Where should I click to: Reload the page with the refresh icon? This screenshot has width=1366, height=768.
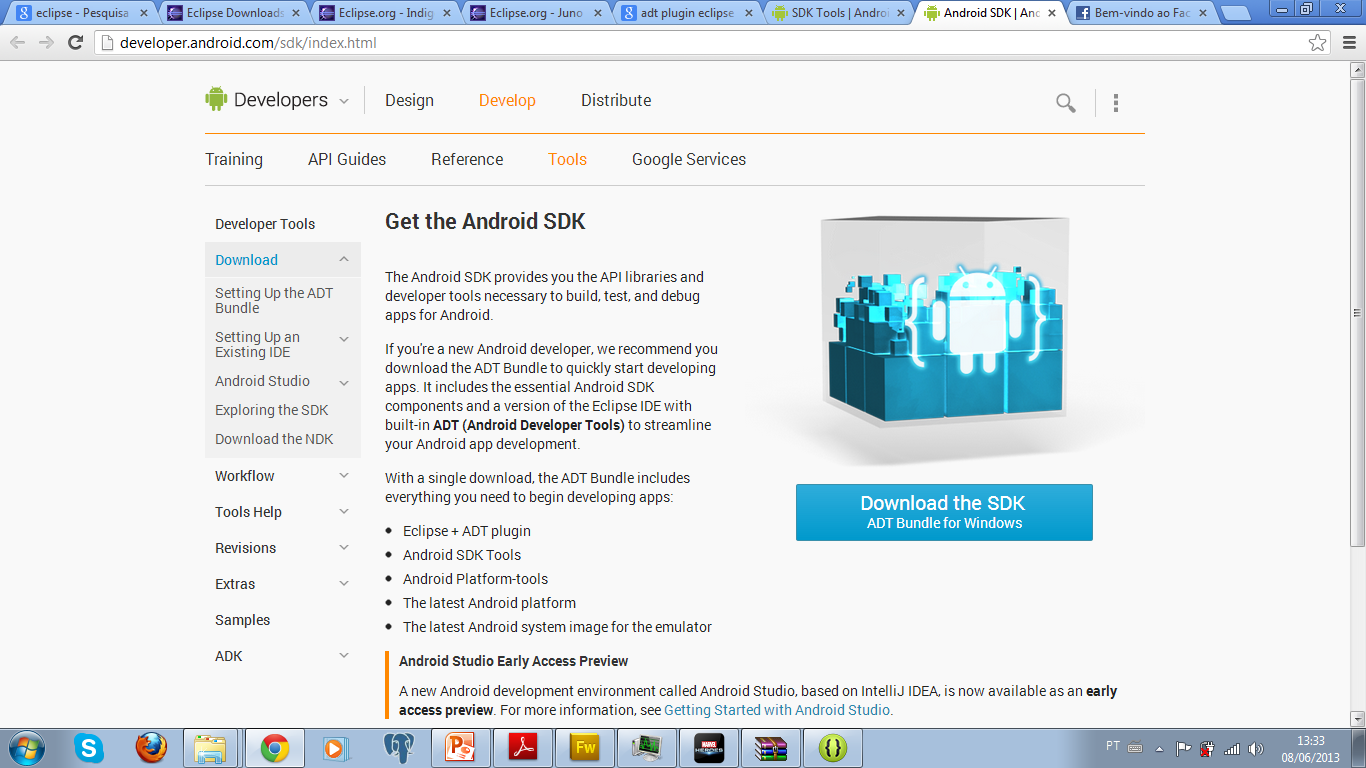pyautogui.click(x=75, y=43)
